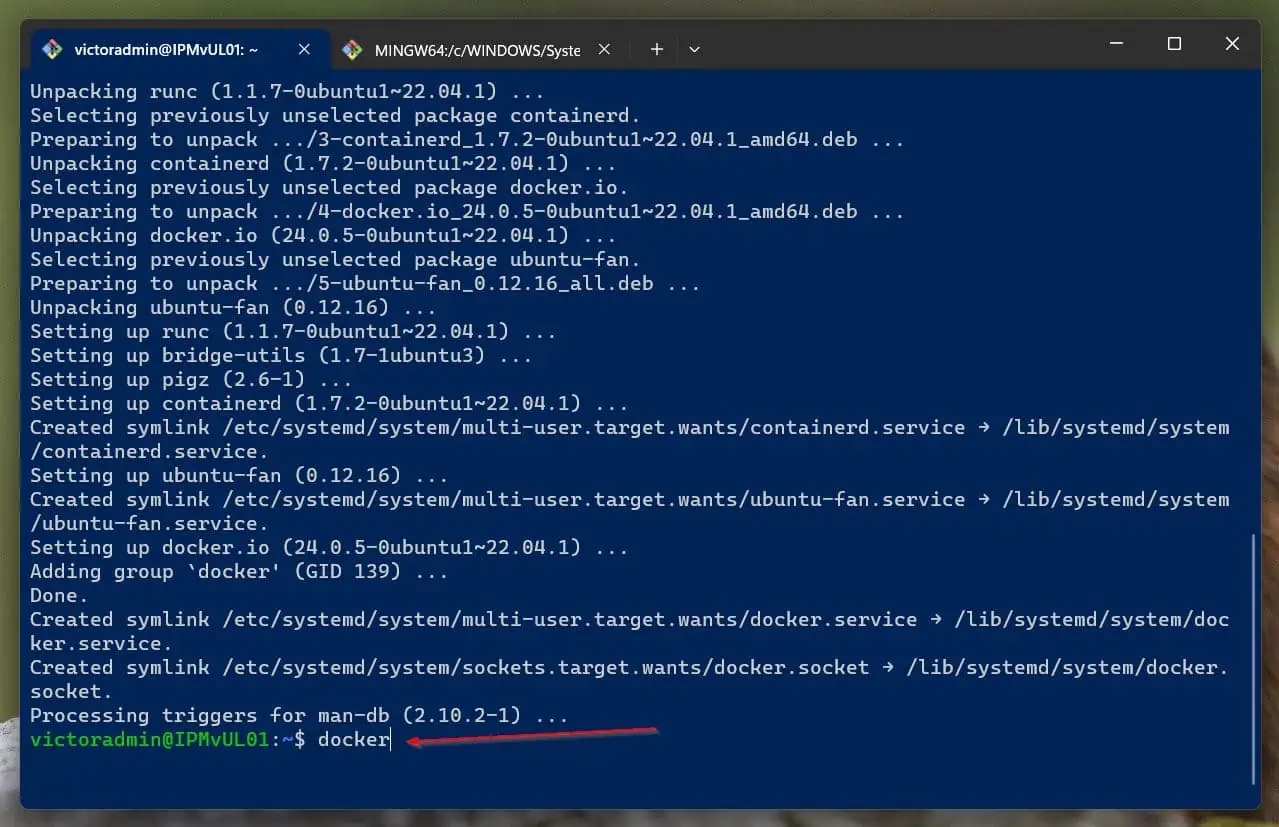Image resolution: width=1279 pixels, height=827 pixels.
Task: Click line 'Setting up bridge-utils (1.7-1ubuntu3)'
Action: coord(281,356)
